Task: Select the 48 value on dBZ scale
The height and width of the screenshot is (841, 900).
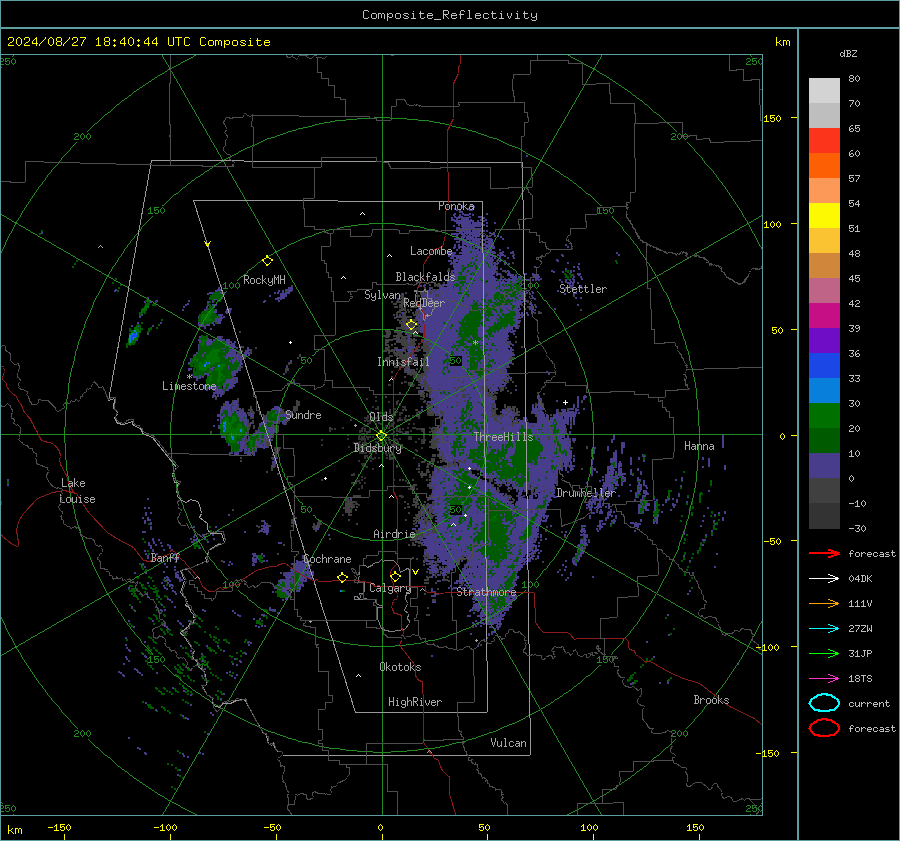Action: click(854, 253)
